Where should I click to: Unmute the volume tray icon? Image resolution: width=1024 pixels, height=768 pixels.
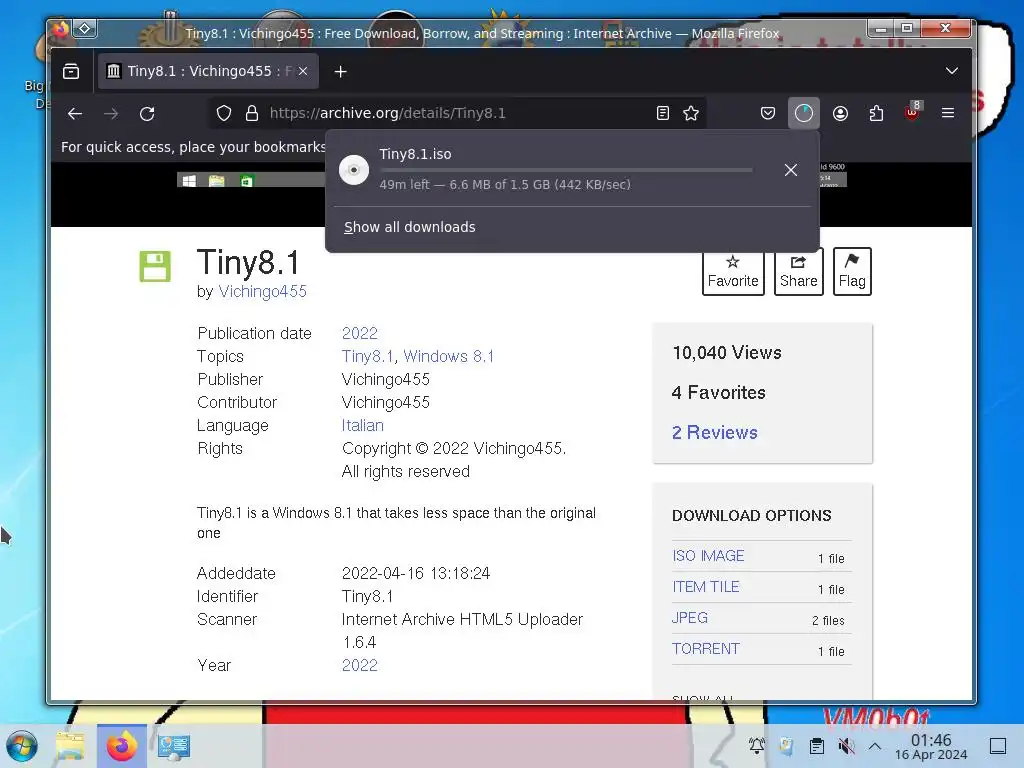click(x=846, y=746)
